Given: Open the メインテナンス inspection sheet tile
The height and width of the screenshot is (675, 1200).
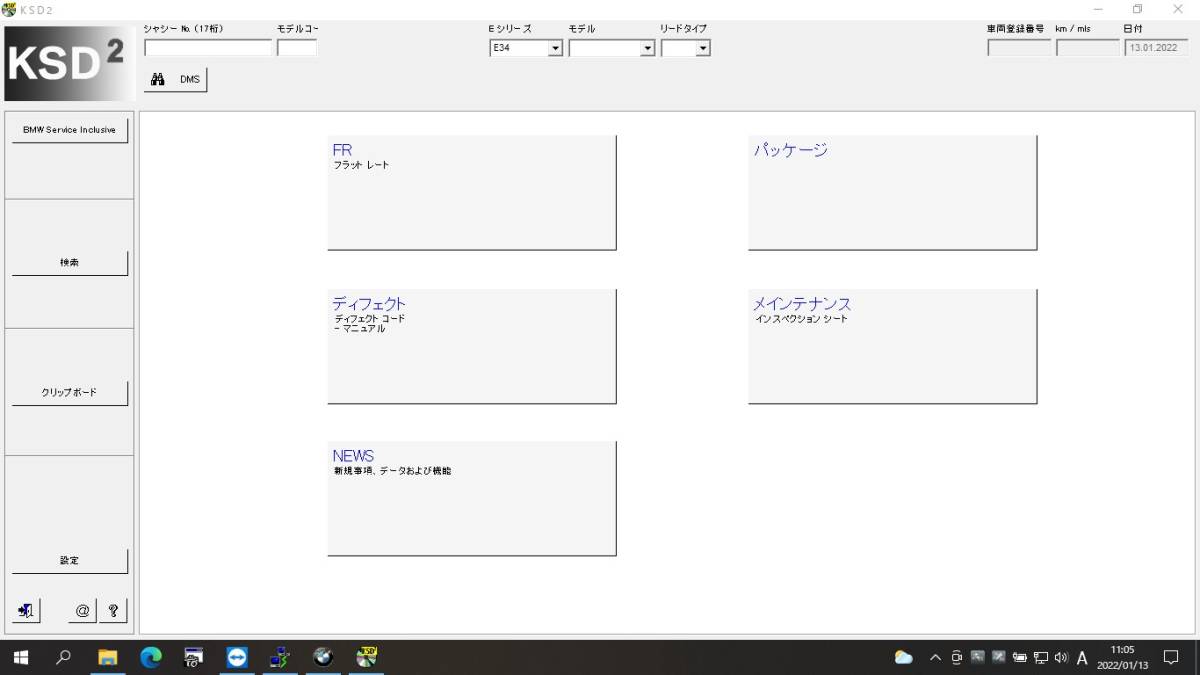Looking at the screenshot, I should pyautogui.click(x=892, y=346).
